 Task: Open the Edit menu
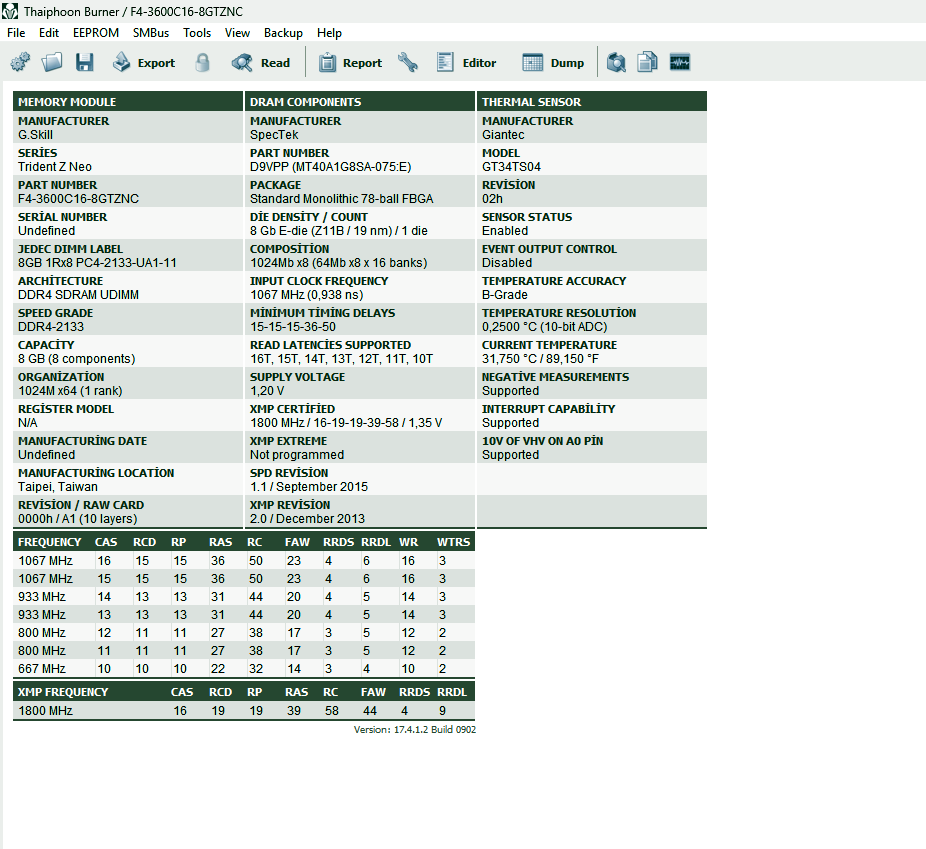[49, 33]
